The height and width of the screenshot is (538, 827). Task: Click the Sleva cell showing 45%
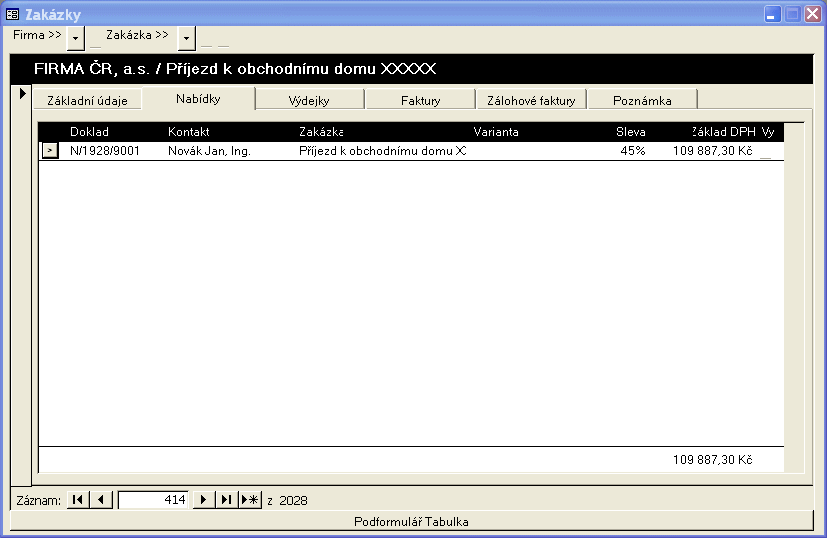[x=632, y=151]
